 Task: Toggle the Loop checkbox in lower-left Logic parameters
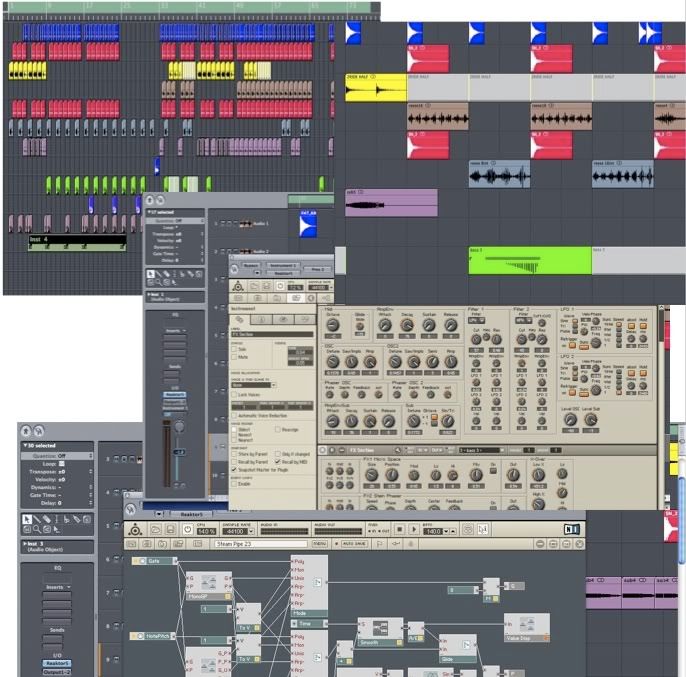pyautogui.click(x=62, y=463)
